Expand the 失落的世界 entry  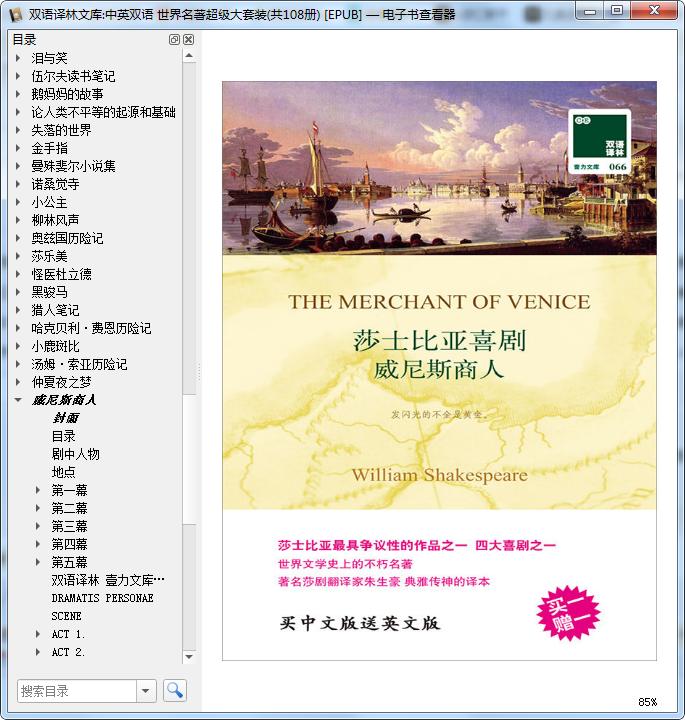coord(18,130)
